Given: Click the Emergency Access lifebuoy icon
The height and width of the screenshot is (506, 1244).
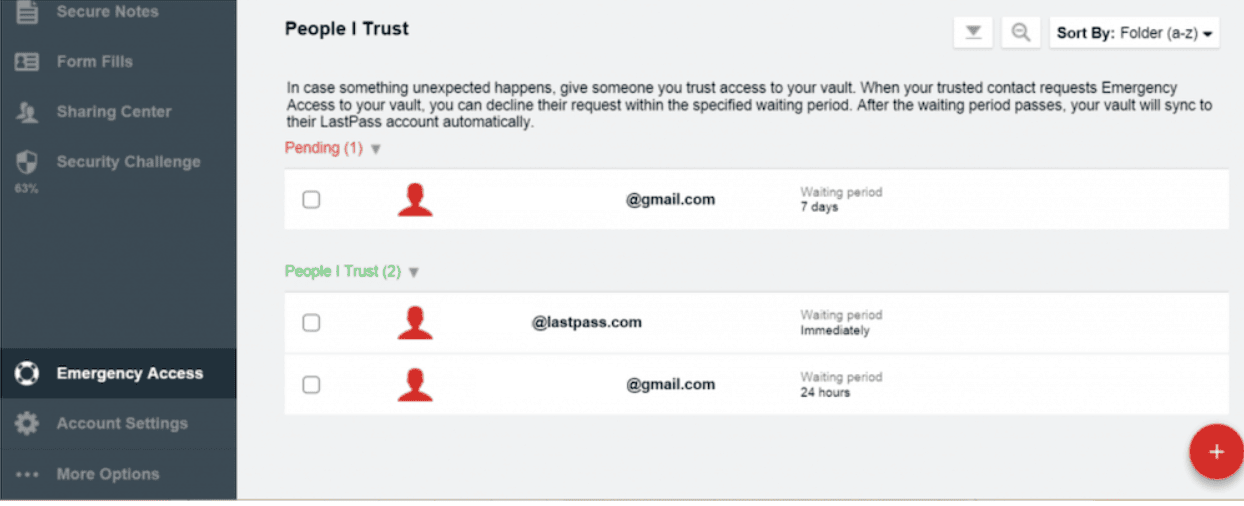Looking at the screenshot, I should click(x=27, y=374).
